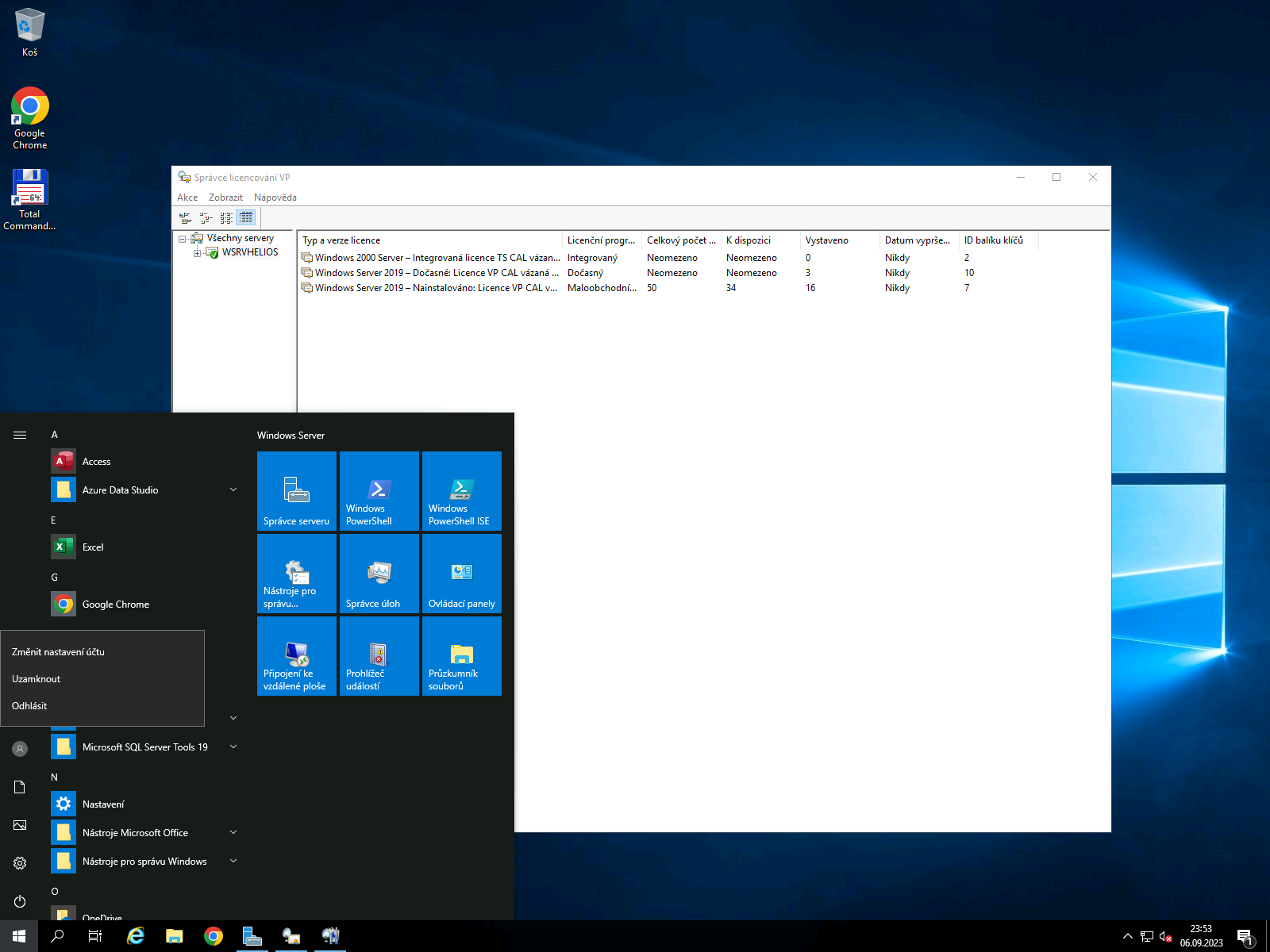Screen dimensions: 1270x952
Task: Open the Správce serveru tile
Action: pos(296,491)
